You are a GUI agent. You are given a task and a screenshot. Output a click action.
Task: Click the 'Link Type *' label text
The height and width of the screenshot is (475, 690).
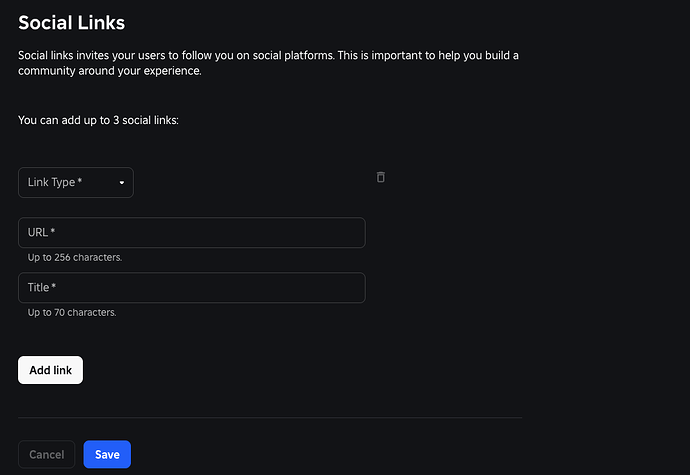(x=55, y=182)
